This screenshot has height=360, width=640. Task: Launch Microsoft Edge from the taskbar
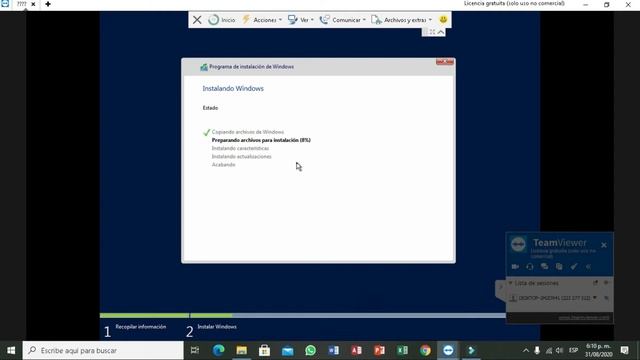(x=218, y=350)
